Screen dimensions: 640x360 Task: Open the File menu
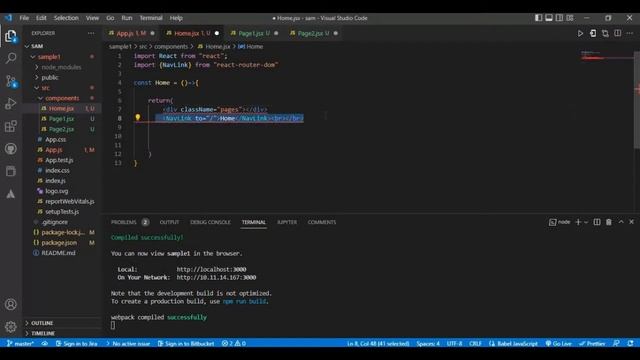[24, 18]
